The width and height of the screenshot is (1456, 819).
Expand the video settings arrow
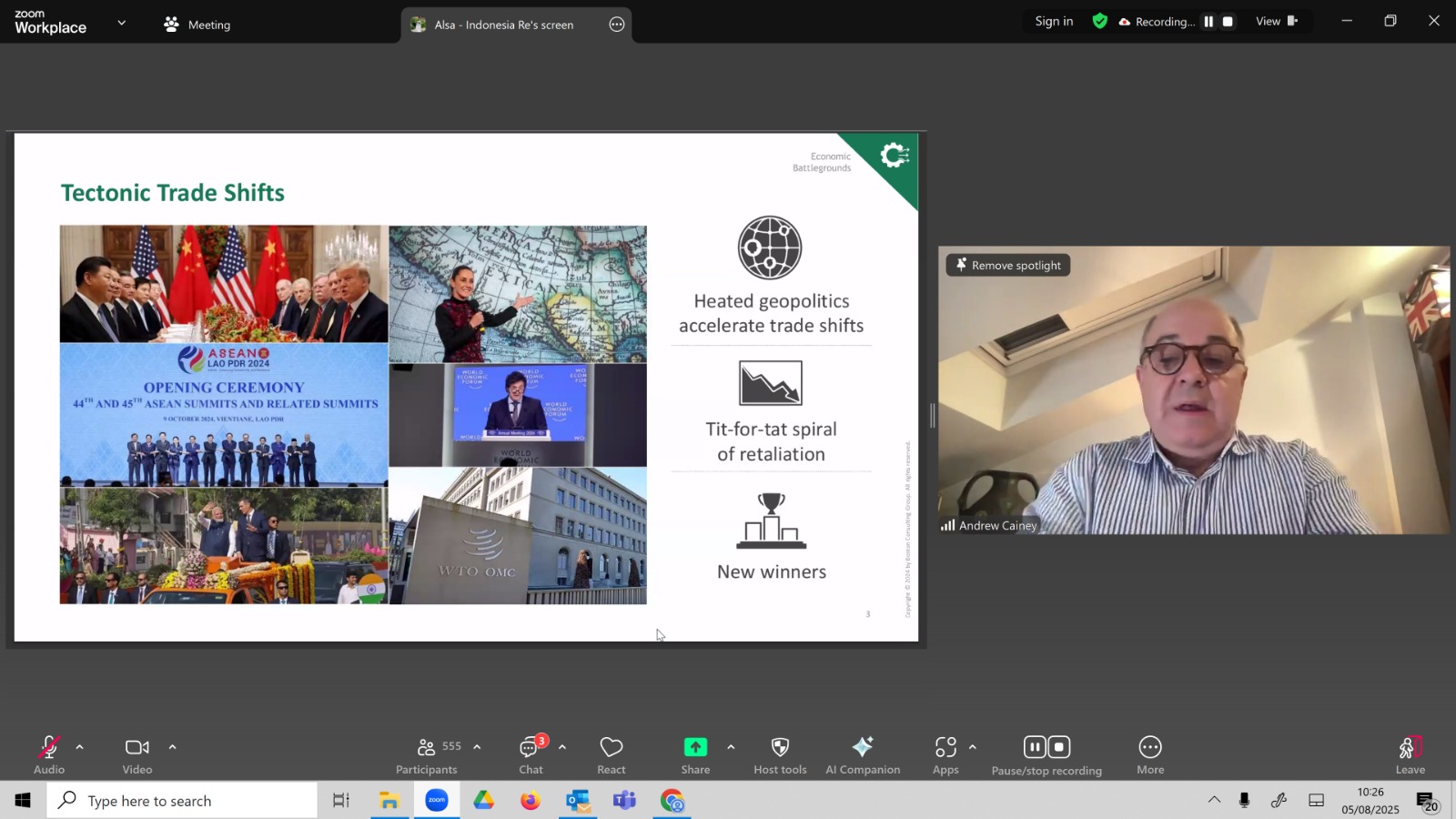point(172,747)
